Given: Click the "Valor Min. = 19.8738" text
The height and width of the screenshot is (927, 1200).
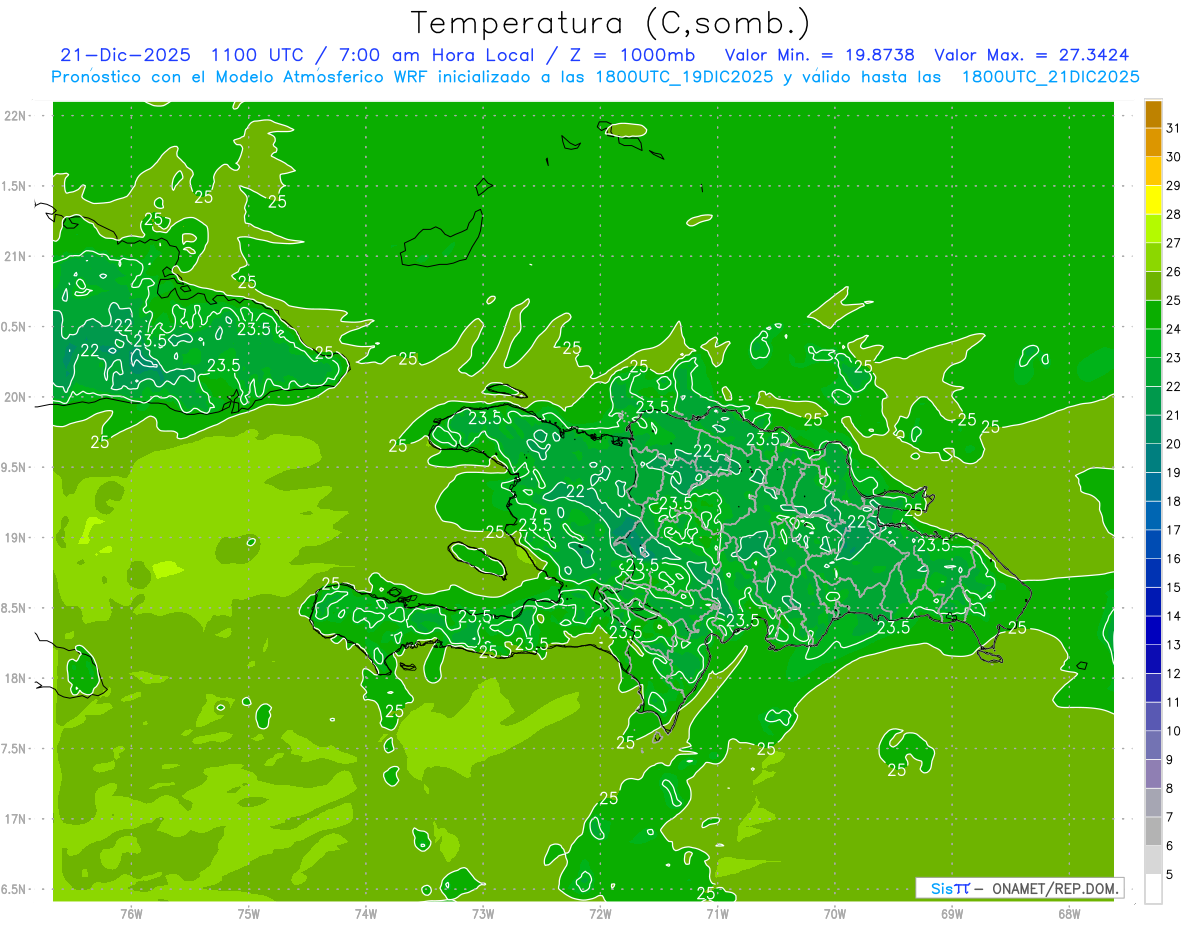Looking at the screenshot, I should [820, 55].
